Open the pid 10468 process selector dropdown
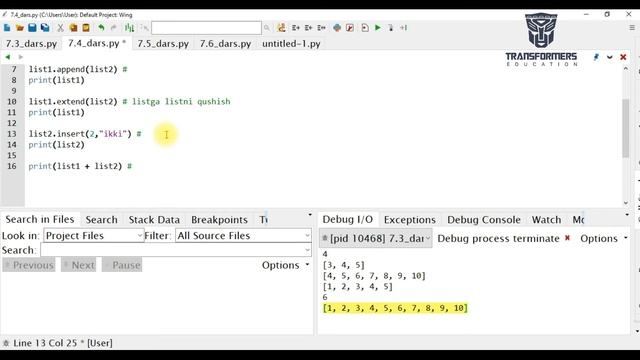 (x=376, y=238)
